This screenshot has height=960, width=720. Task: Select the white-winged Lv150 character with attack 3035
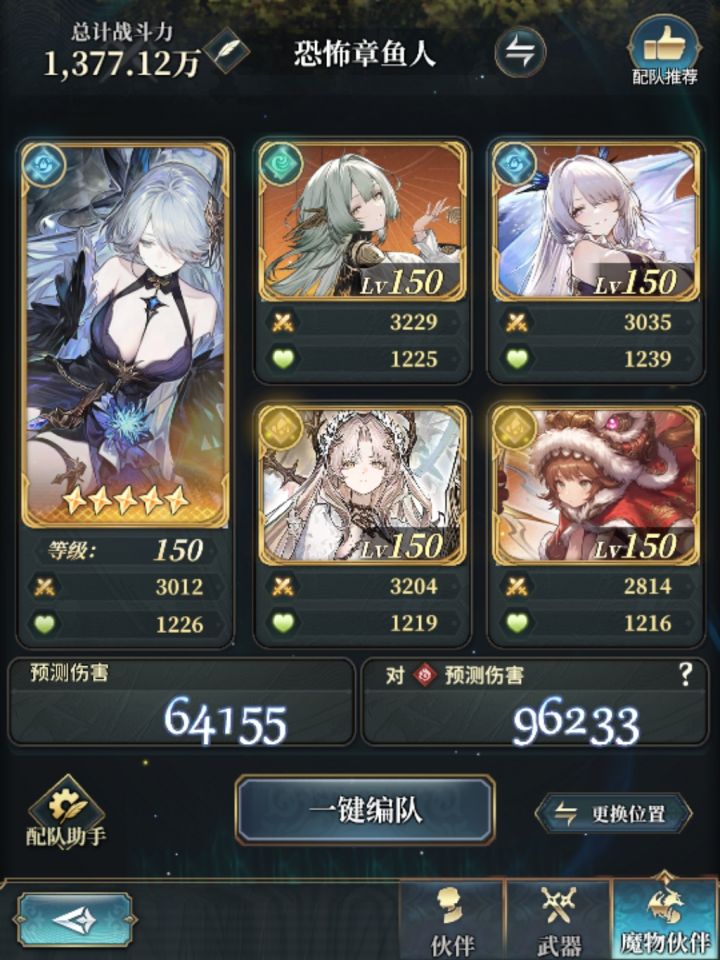596,221
